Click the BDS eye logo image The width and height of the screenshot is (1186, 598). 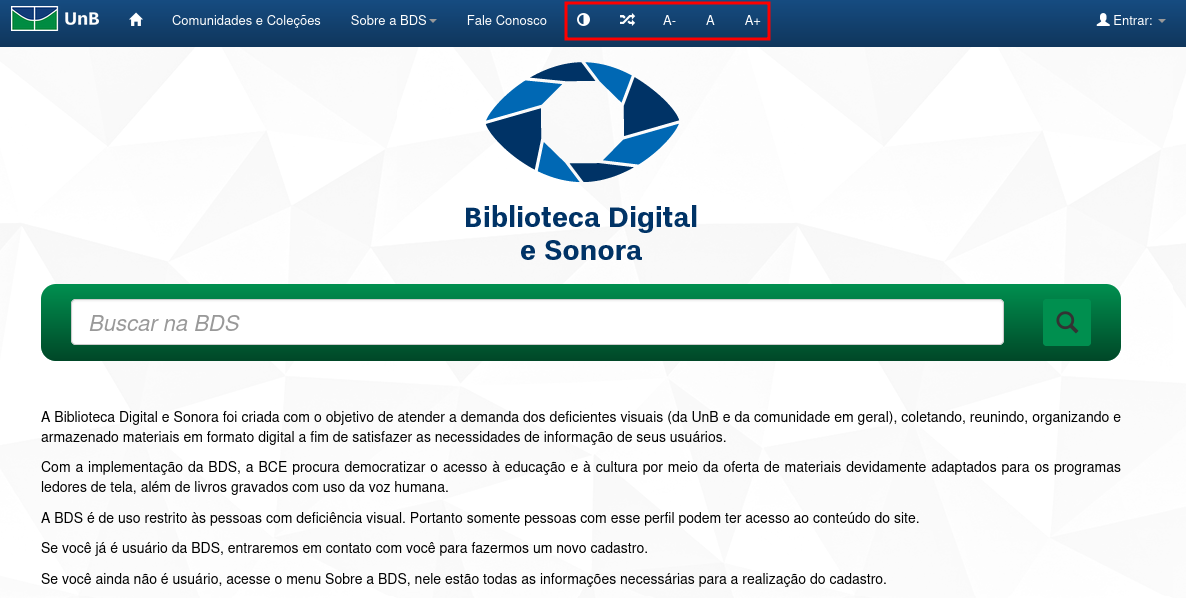(x=581, y=121)
